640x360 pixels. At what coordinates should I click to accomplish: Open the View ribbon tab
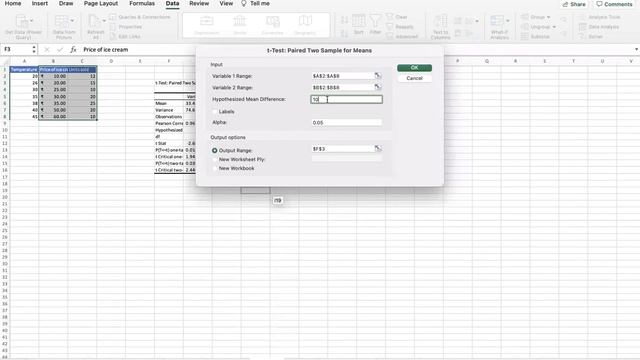pos(226,3)
